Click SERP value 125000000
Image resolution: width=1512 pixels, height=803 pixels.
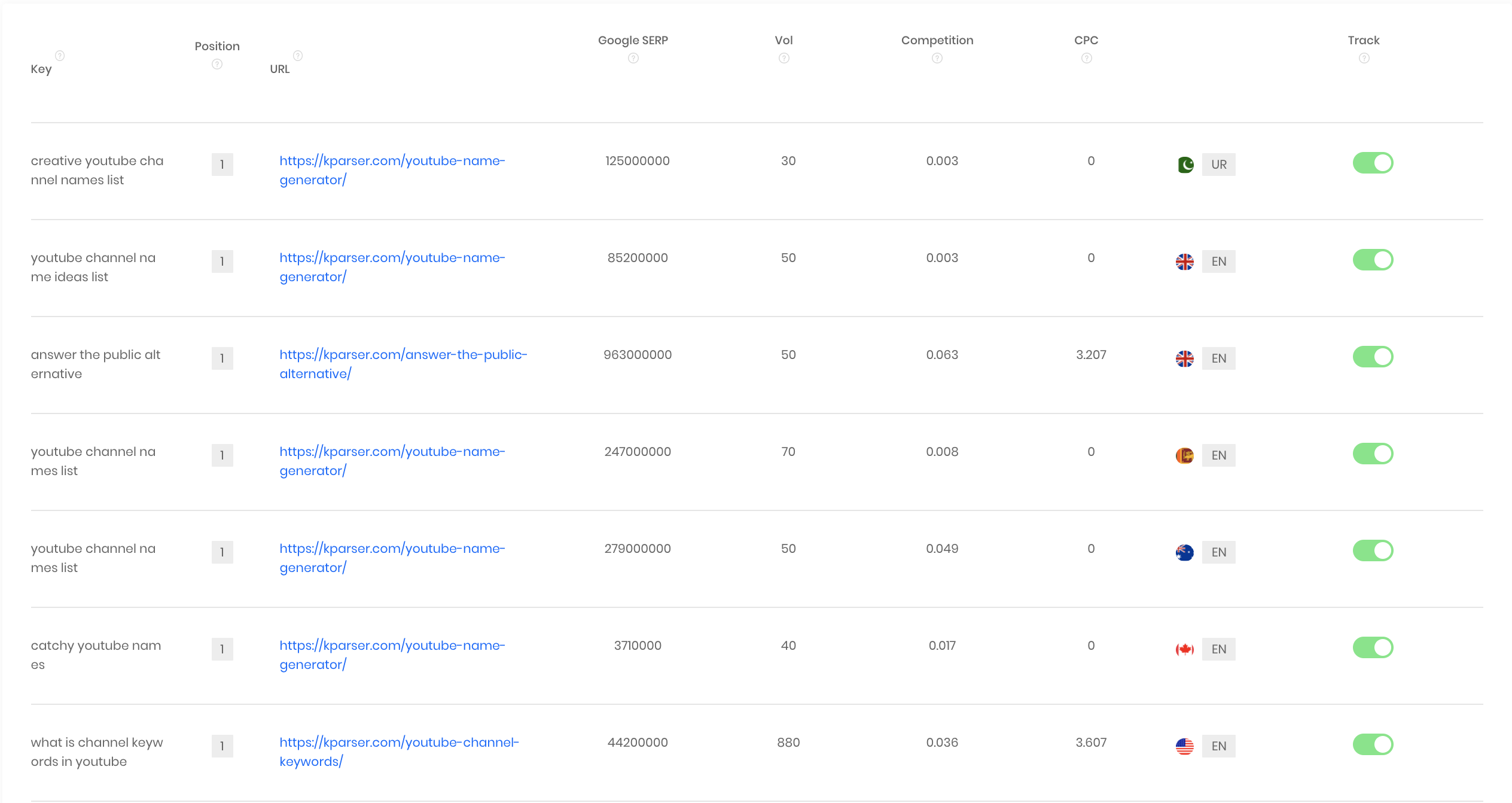point(638,161)
